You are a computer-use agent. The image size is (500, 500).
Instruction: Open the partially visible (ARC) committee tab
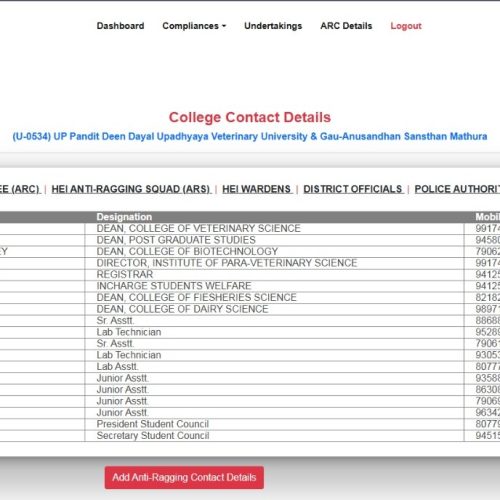coord(20,189)
